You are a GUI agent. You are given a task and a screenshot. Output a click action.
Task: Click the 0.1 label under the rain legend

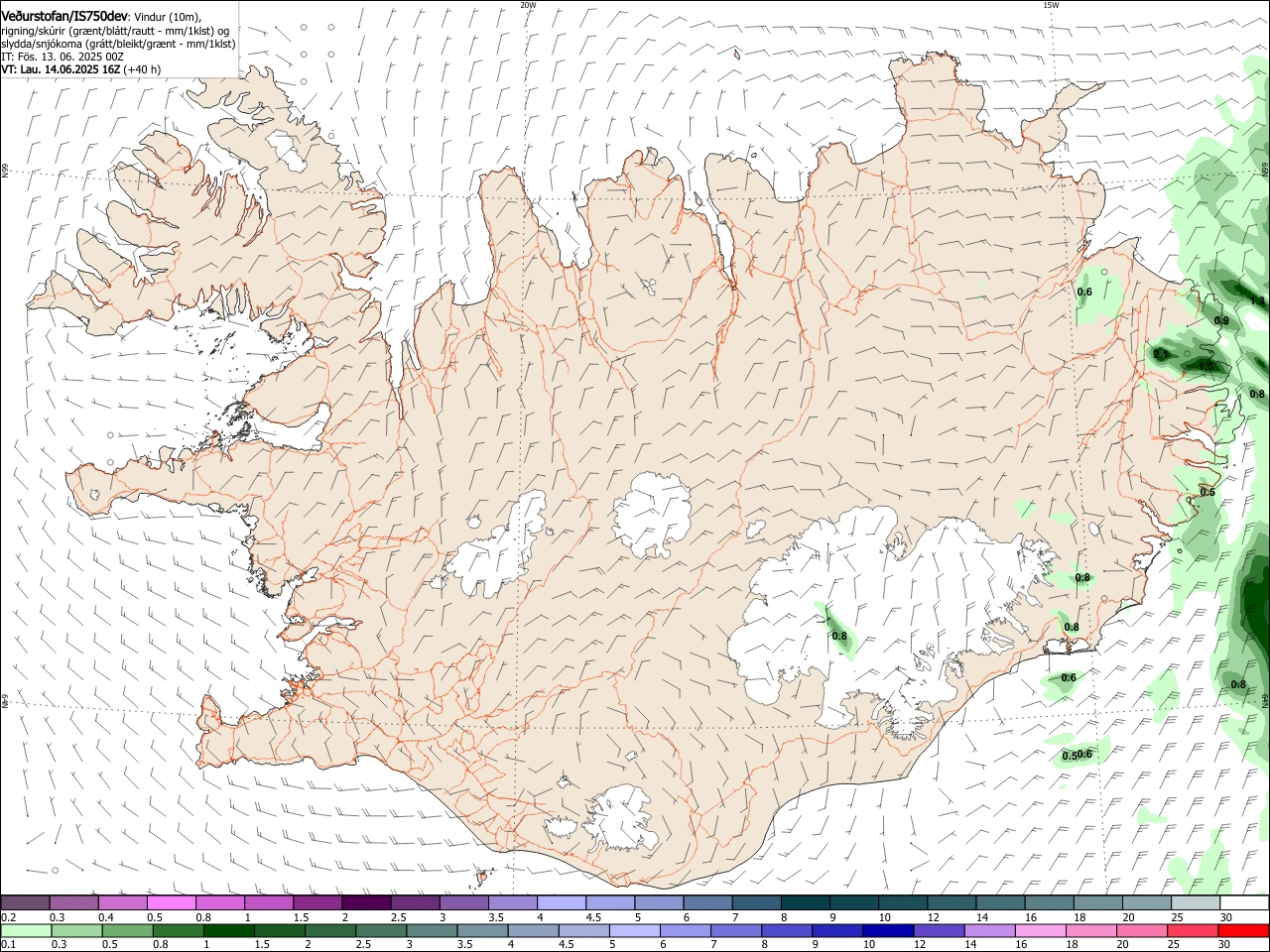(x=9, y=944)
